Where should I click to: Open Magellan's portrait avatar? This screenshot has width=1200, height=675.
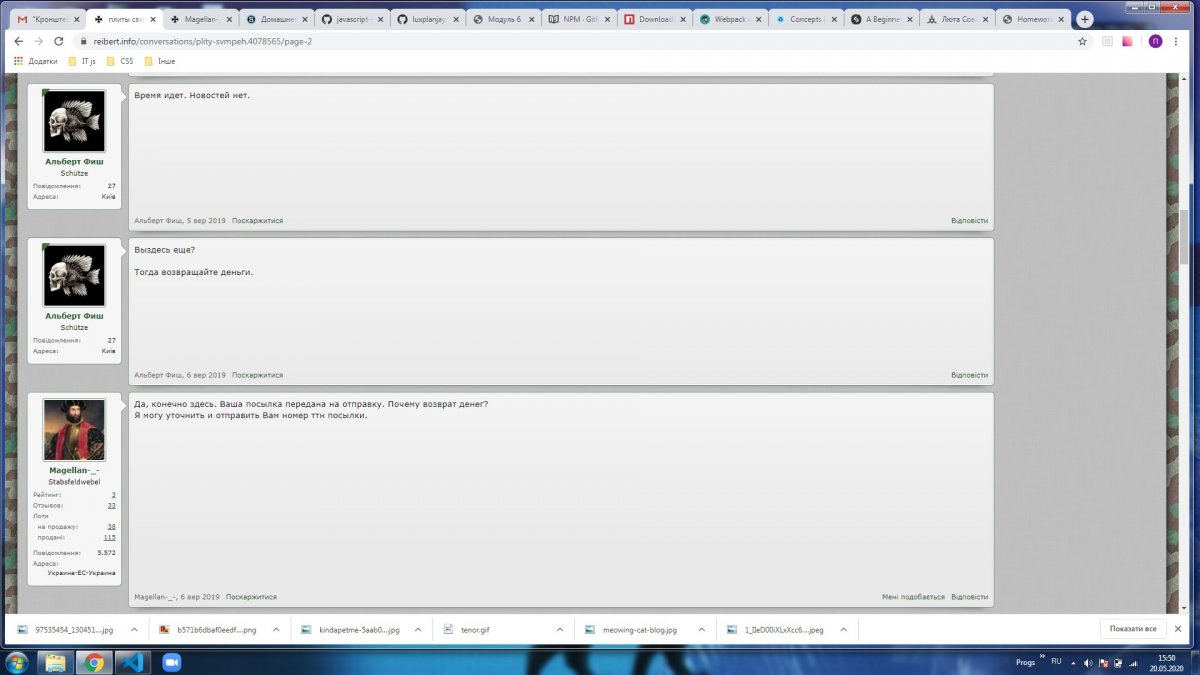pos(74,430)
